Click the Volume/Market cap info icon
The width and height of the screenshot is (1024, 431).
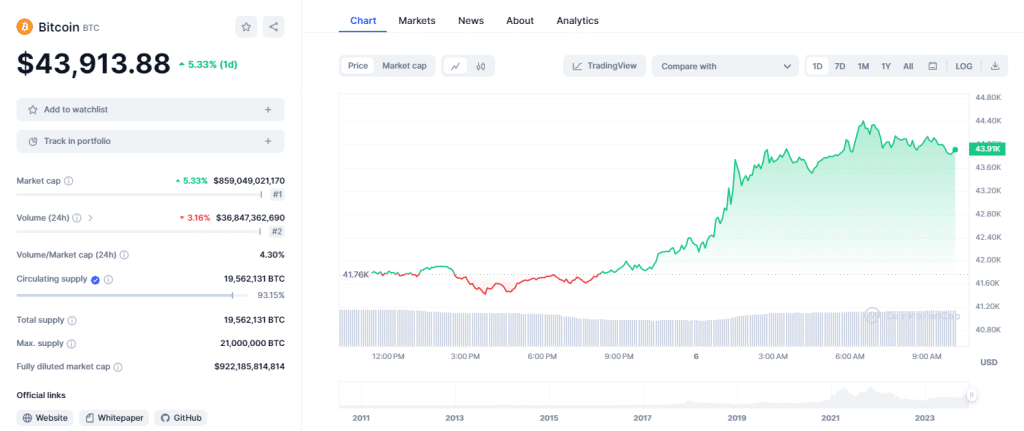pyautogui.click(x=124, y=255)
